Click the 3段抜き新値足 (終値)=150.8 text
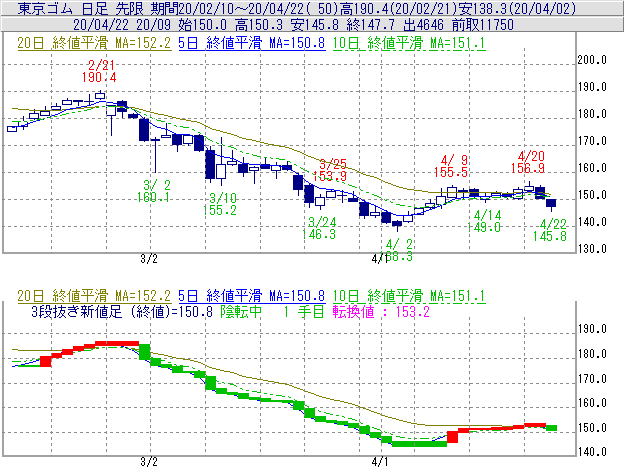This screenshot has width=624, height=474. click(x=122, y=312)
